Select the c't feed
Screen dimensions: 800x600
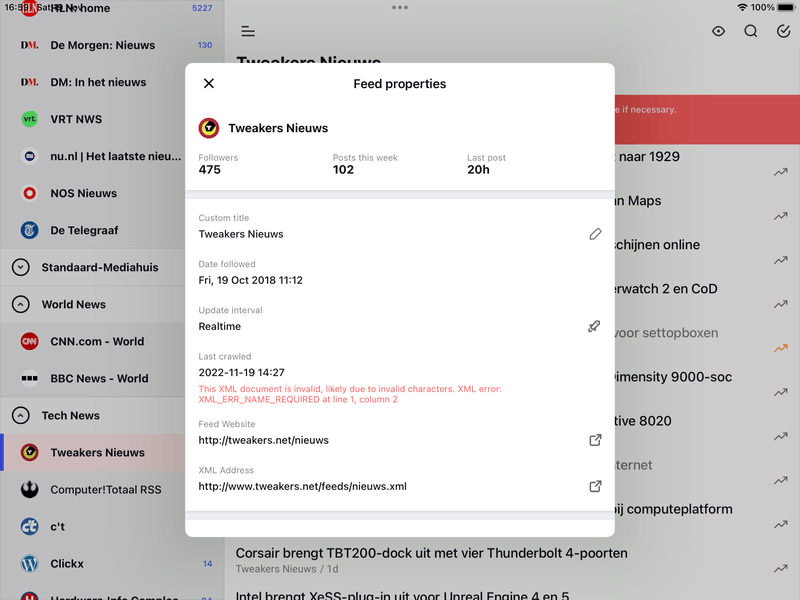(x=92, y=527)
